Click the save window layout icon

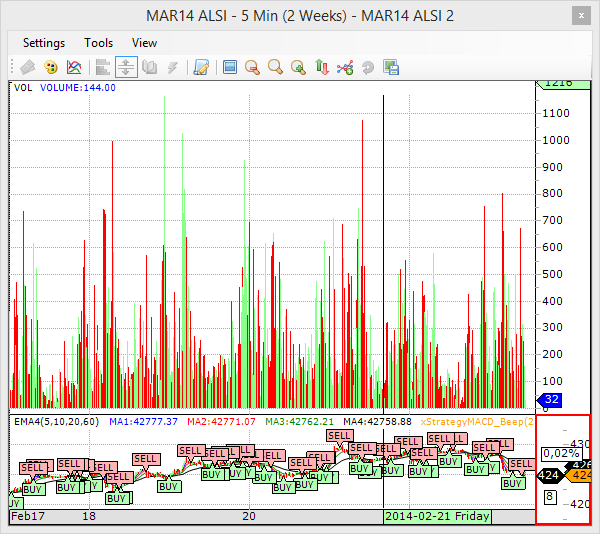(x=391, y=68)
